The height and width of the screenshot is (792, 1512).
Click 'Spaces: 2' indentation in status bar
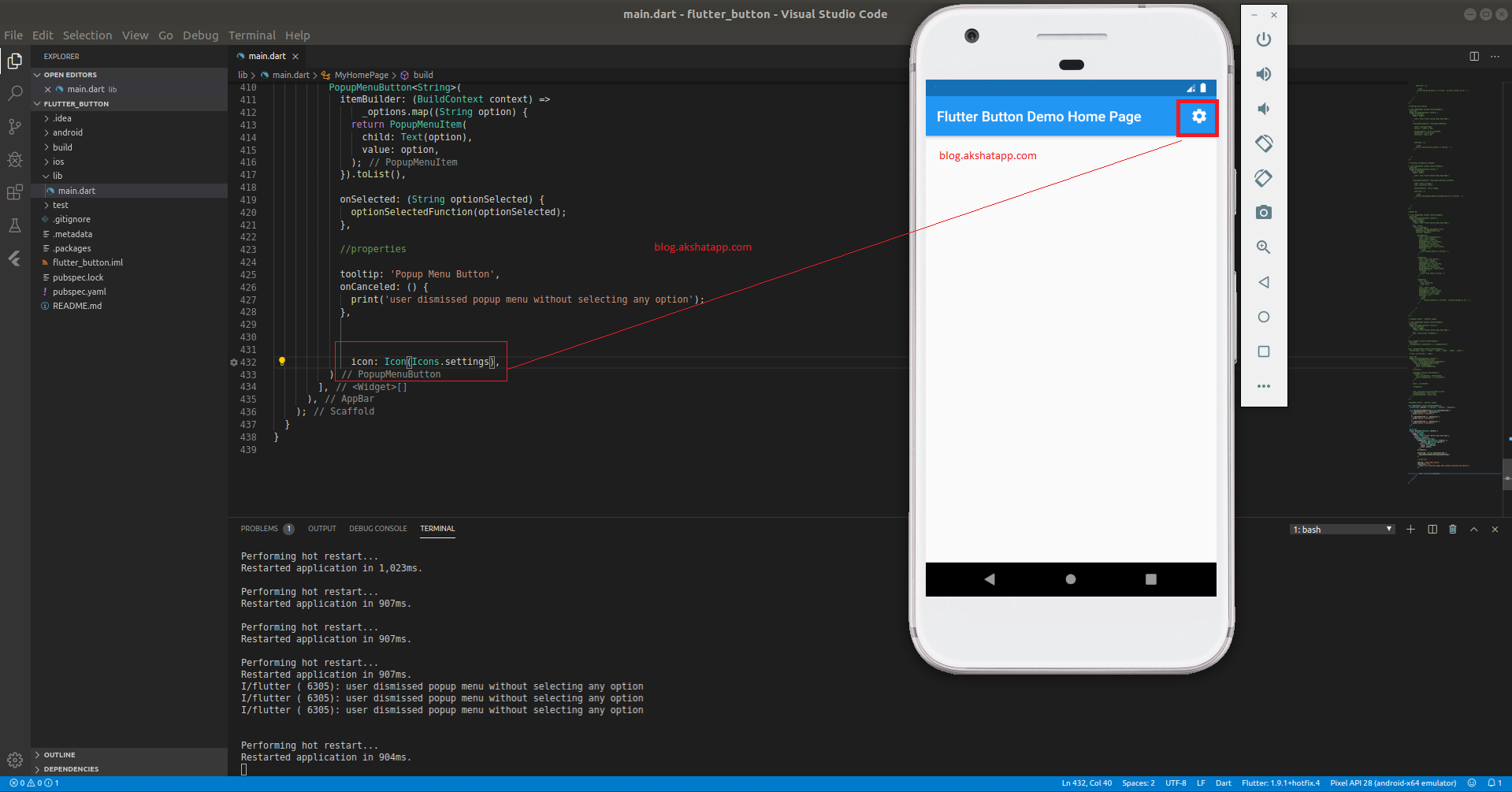(x=1139, y=783)
